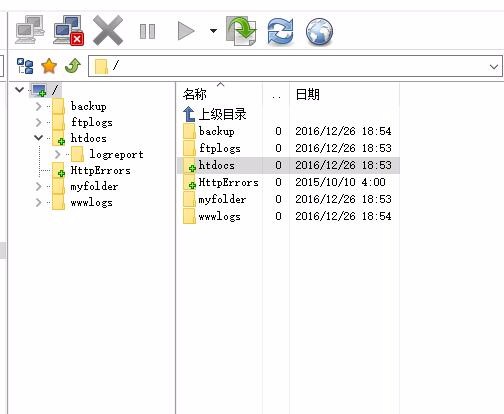The image size is (504, 414).
Task: Click htdocs folder icon in file list
Action: (189, 165)
